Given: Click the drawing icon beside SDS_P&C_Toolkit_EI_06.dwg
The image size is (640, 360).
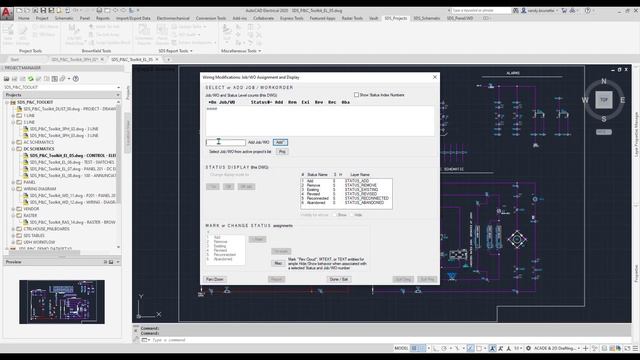Looking at the screenshot, I should (26, 162).
